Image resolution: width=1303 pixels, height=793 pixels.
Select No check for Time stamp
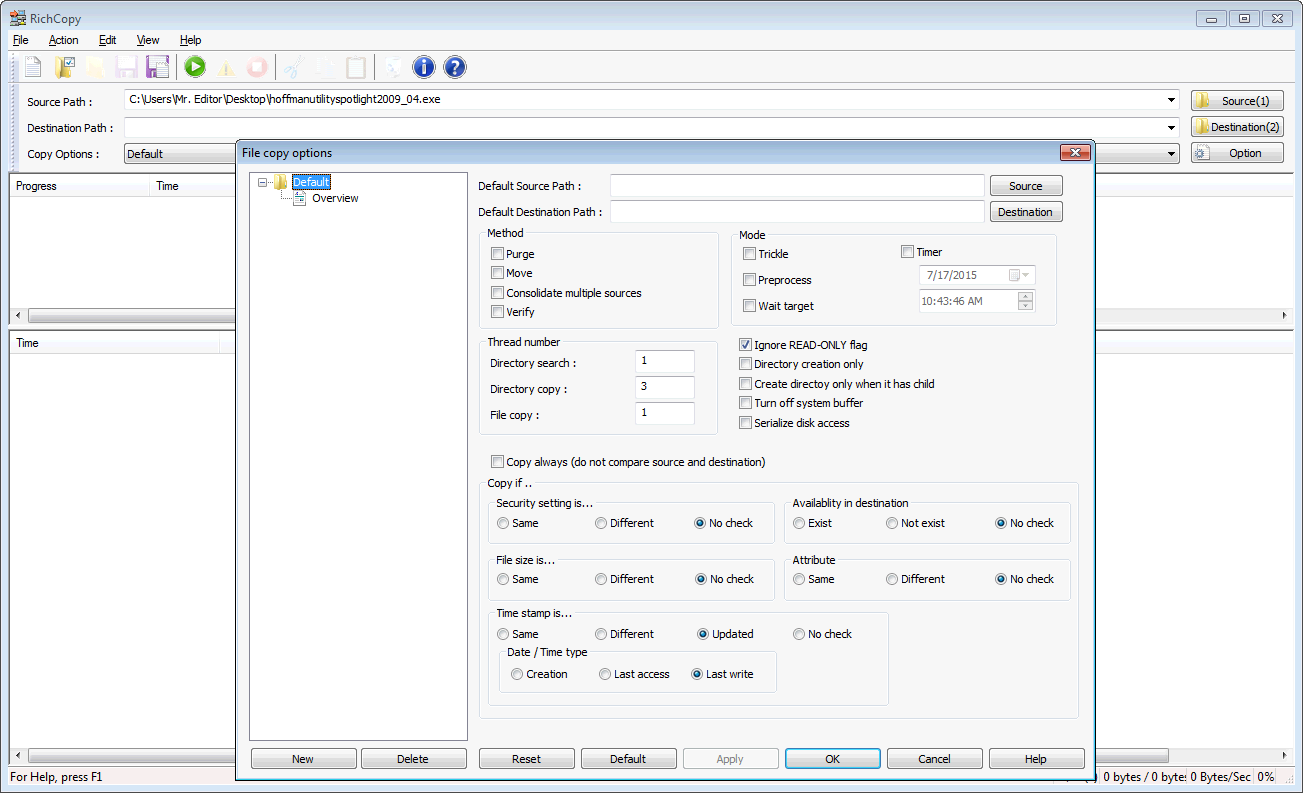(x=799, y=634)
